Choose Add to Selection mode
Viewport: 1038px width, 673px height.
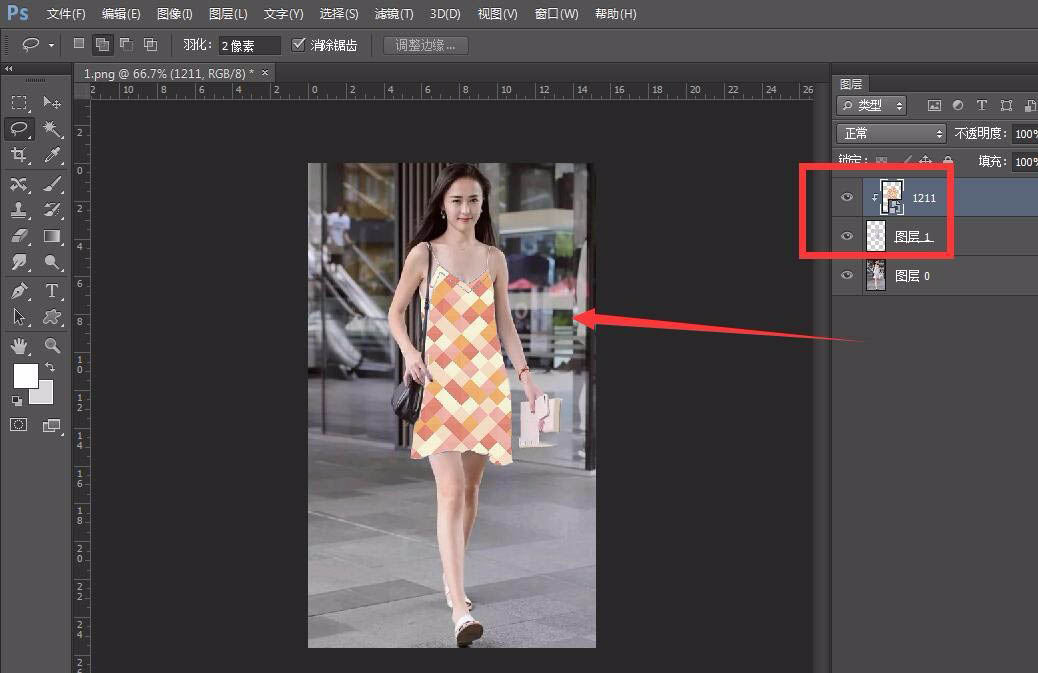pyautogui.click(x=103, y=44)
